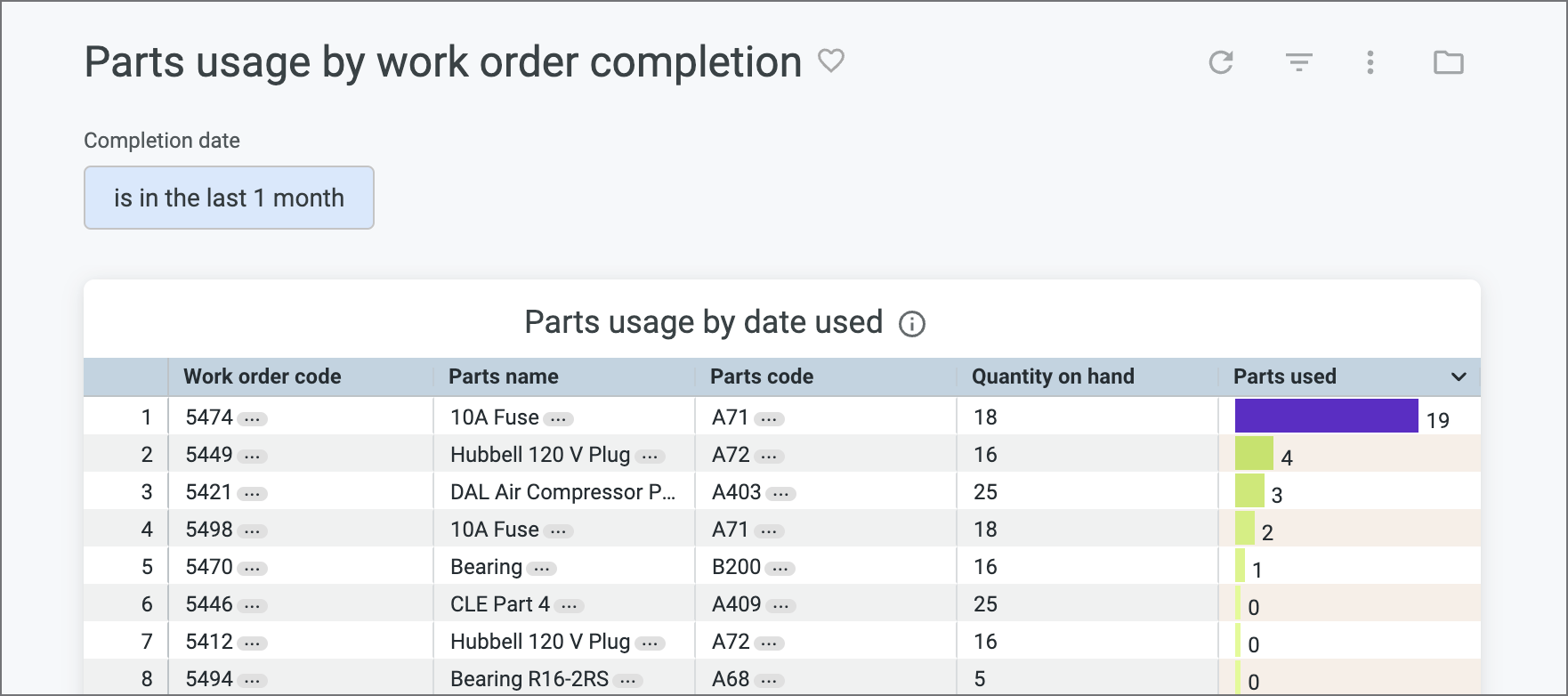Click the info icon next to tile title
This screenshot has width=1568, height=696.
(912, 324)
